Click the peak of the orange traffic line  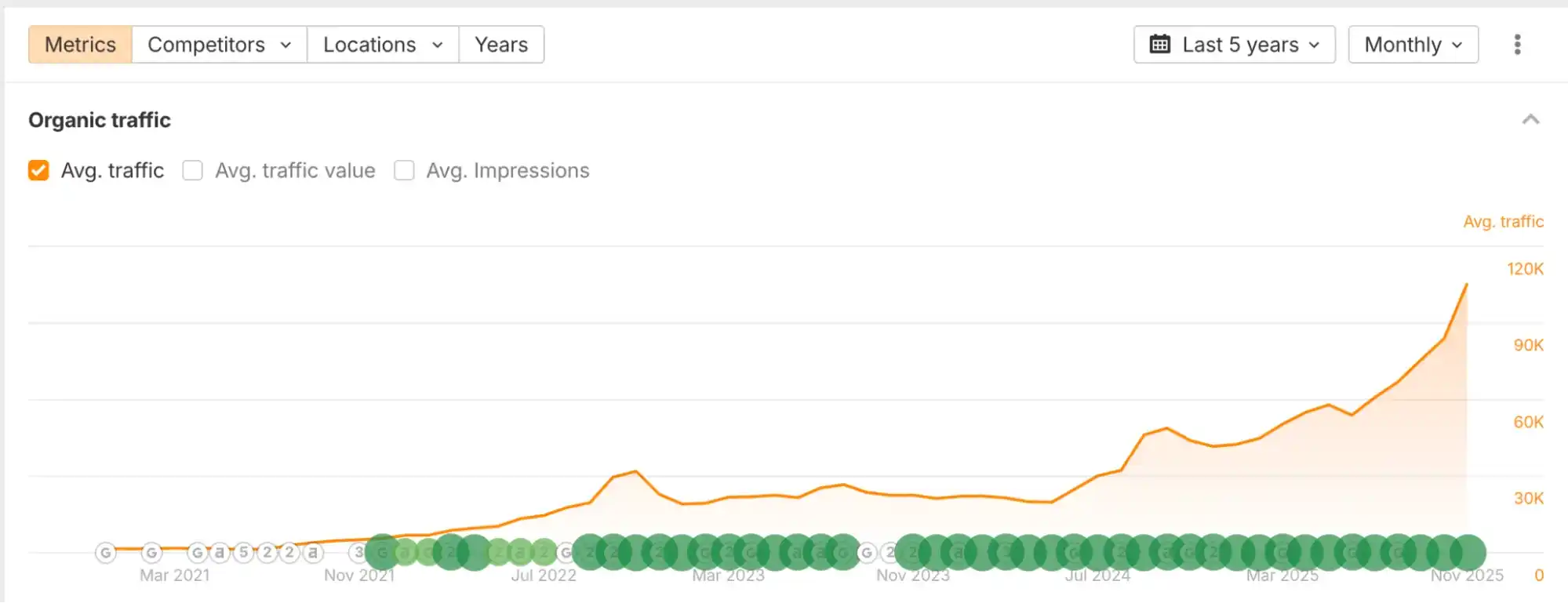(1466, 285)
